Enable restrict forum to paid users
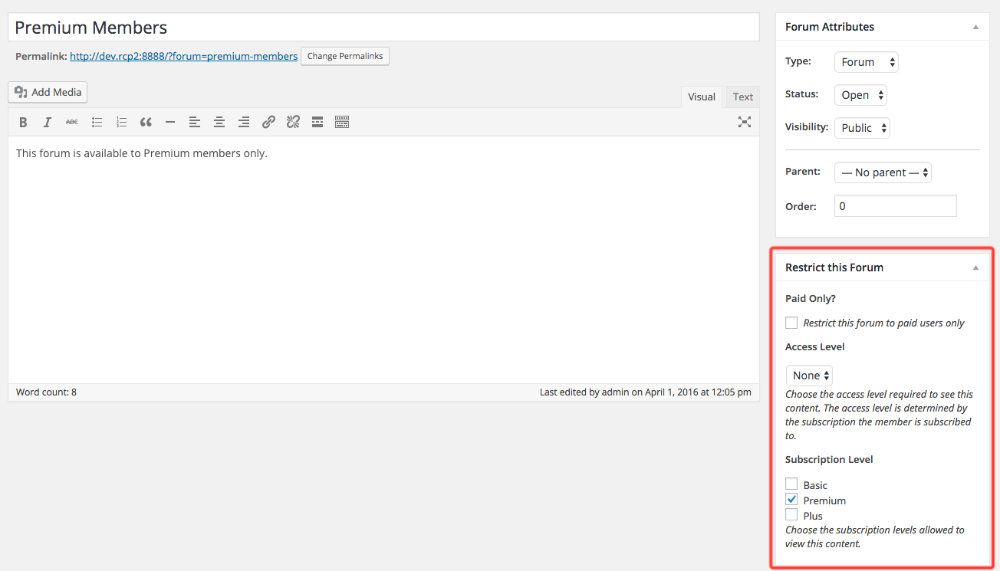The height and width of the screenshot is (571, 1000). coord(791,323)
